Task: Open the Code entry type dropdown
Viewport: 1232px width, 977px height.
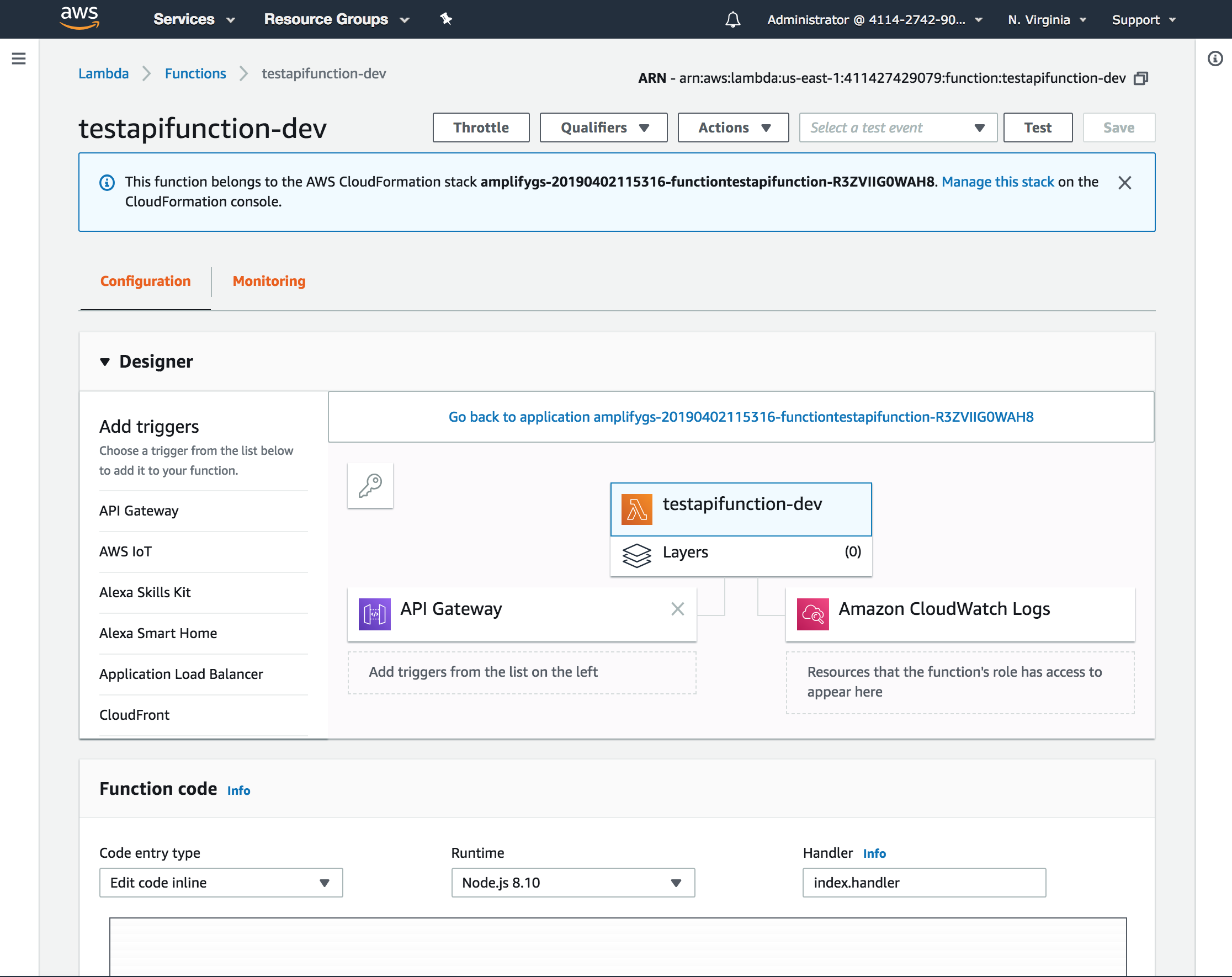Action: coord(221,883)
